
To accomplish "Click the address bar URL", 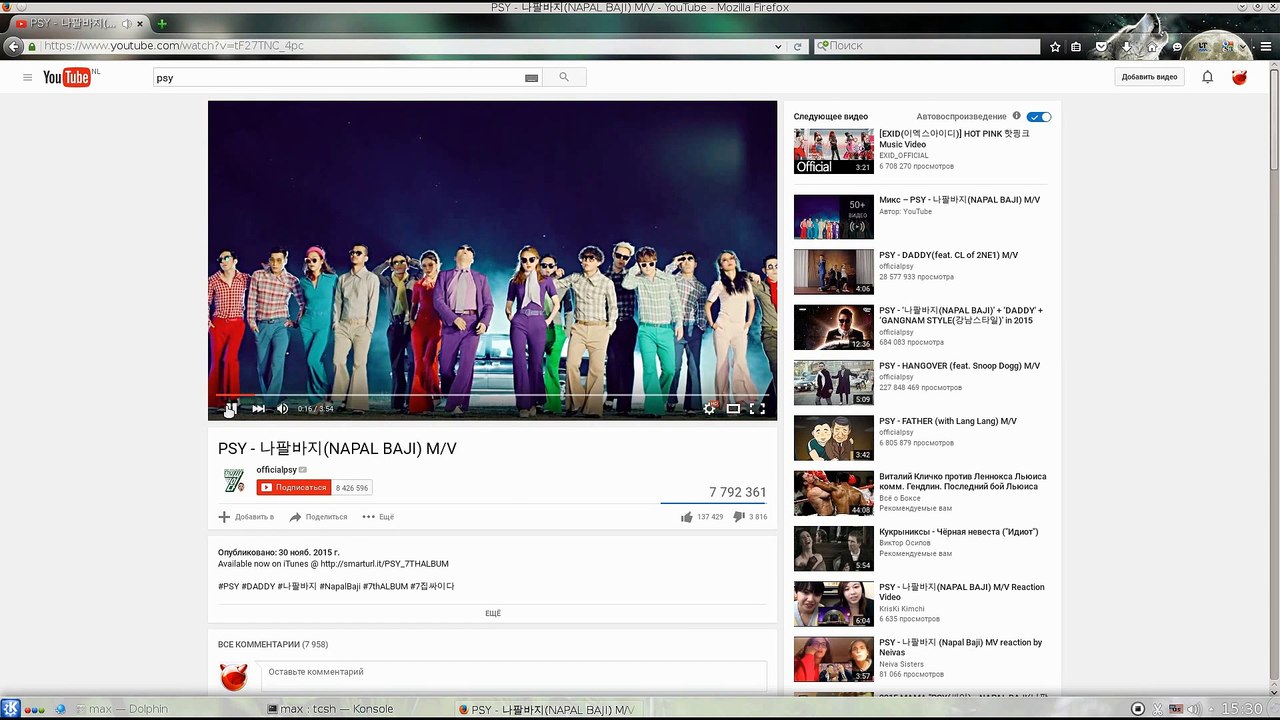I will [x=174, y=46].
